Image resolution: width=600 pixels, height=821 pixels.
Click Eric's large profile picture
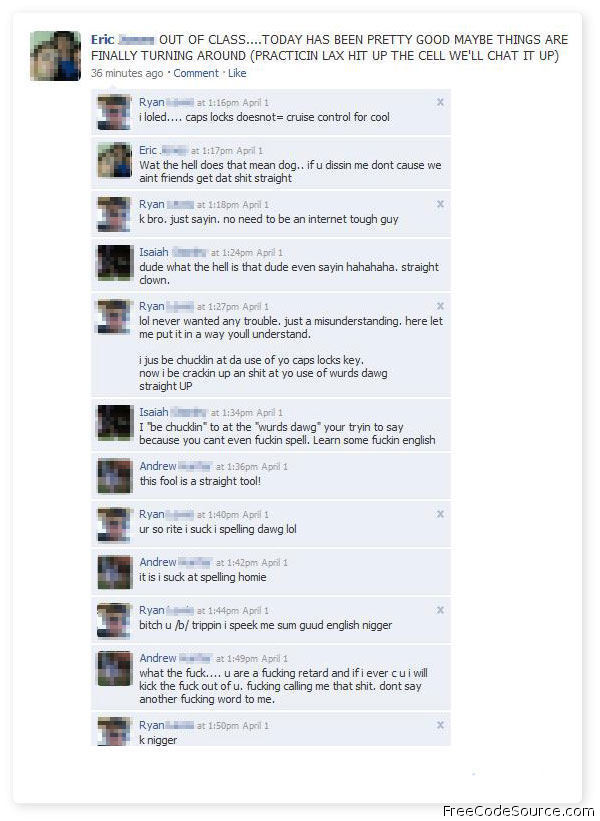click(55, 56)
